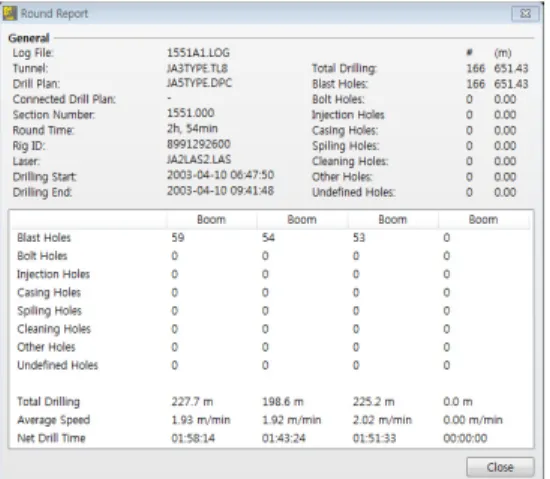Click the second Boom column header

tap(302, 220)
